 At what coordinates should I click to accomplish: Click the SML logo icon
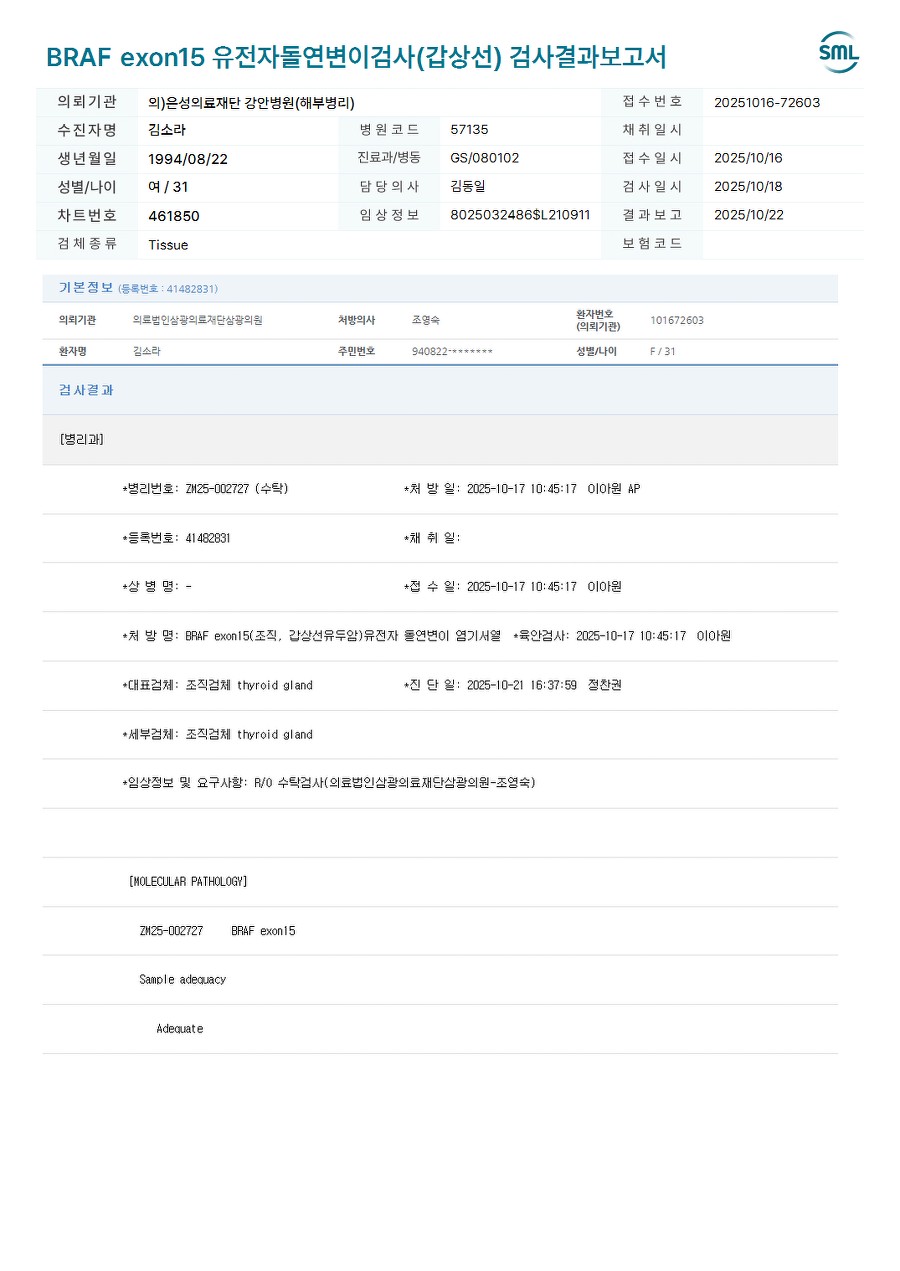click(838, 52)
